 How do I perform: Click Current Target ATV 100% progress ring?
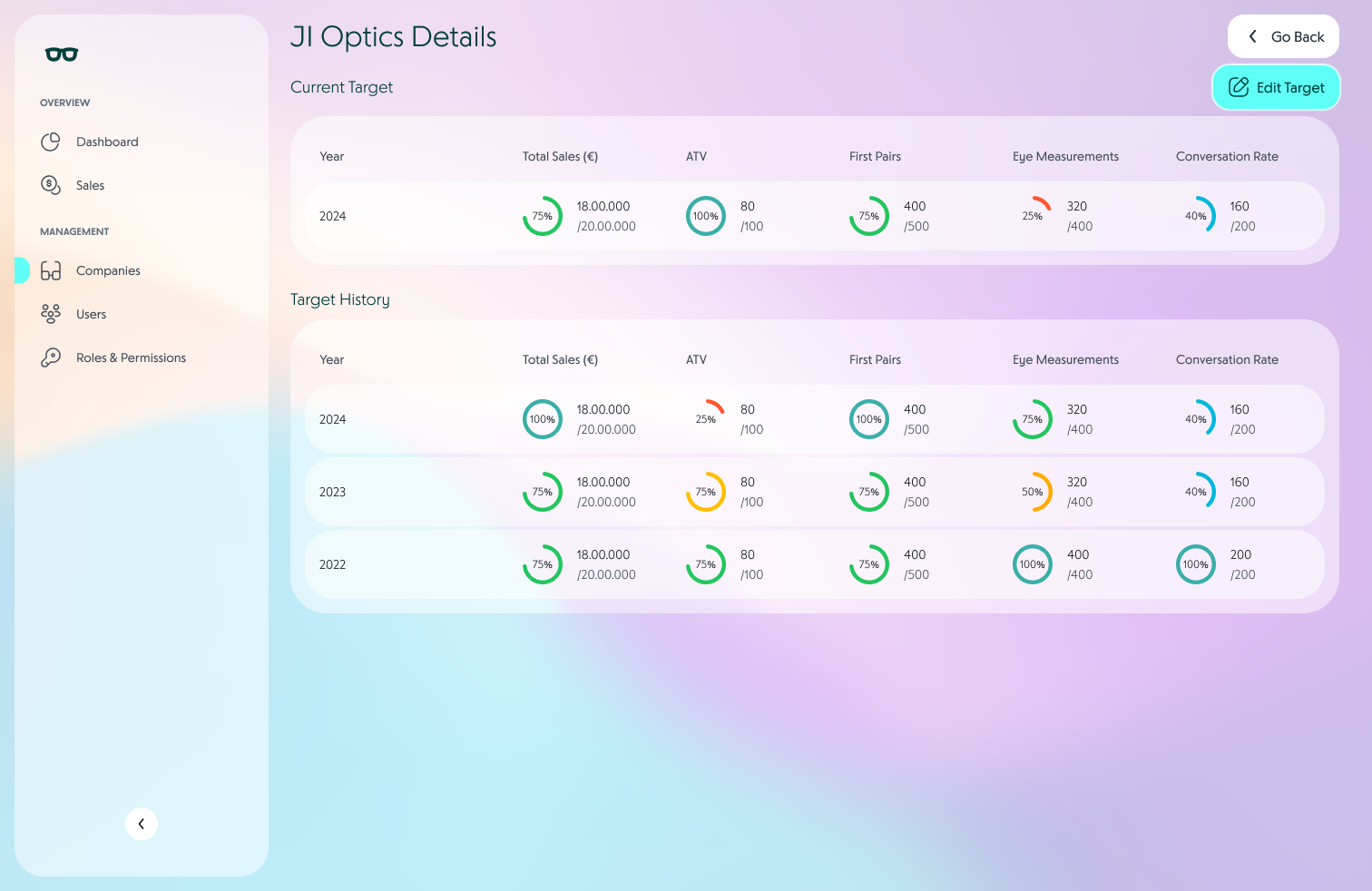pos(706,216)
